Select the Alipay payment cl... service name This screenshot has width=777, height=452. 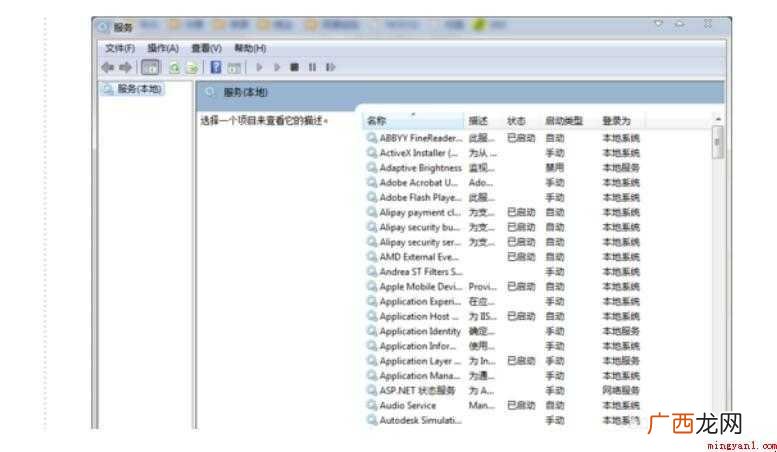[420, 212]
